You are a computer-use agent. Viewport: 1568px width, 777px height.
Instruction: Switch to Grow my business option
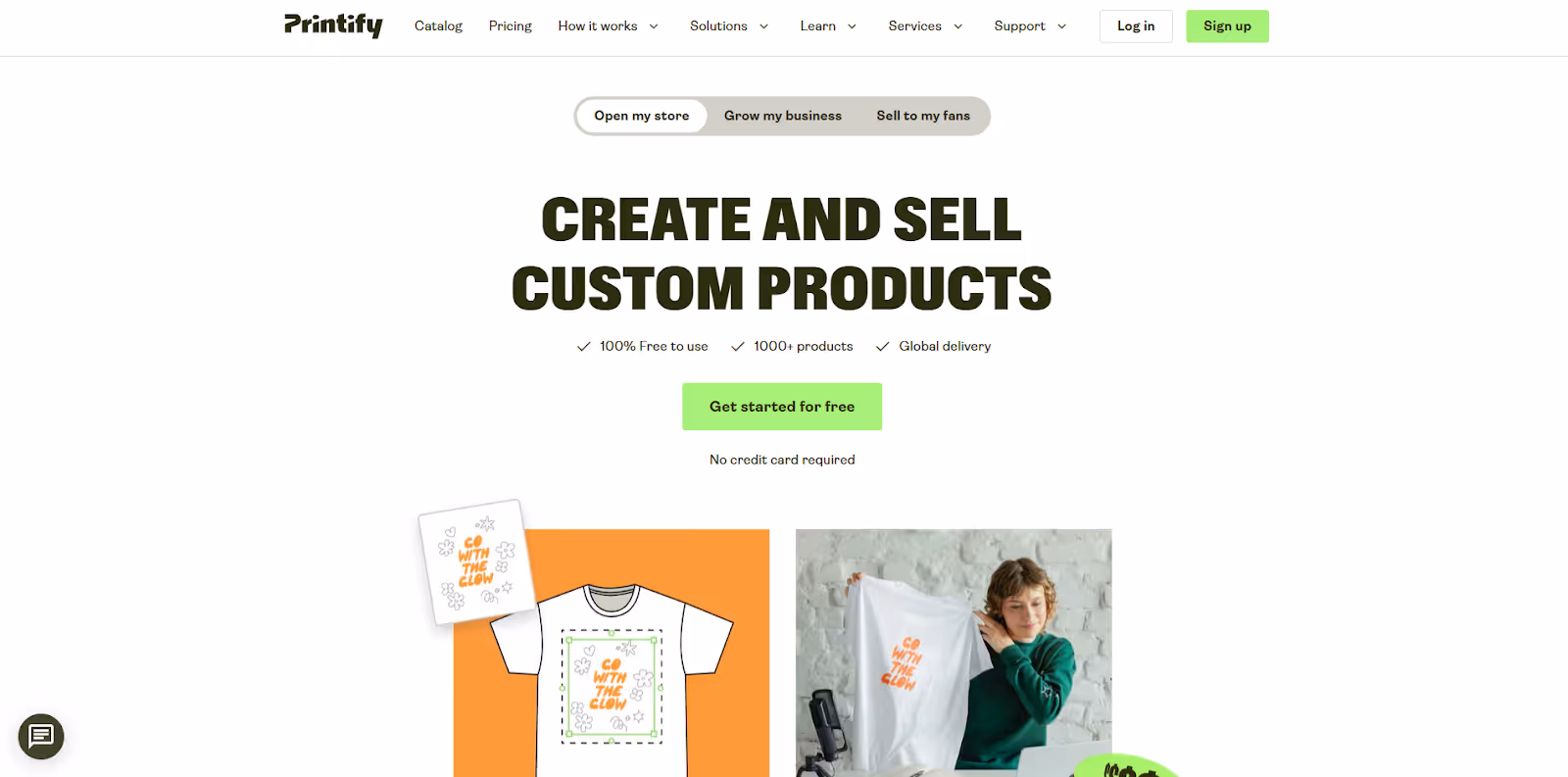pyautogui.click(x=783, y=116)
